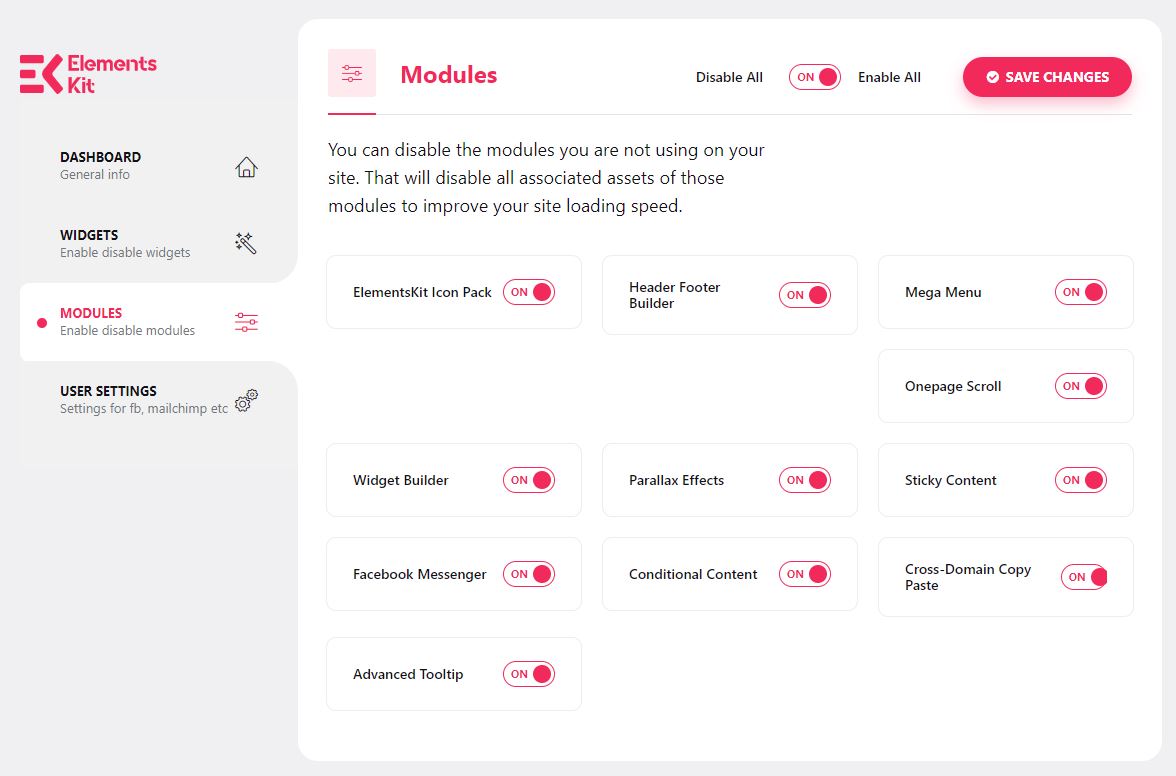This screenshot has width=1176, height=776.
Task: Toggle the Disable All / Enable All switch
Action: 814,77
